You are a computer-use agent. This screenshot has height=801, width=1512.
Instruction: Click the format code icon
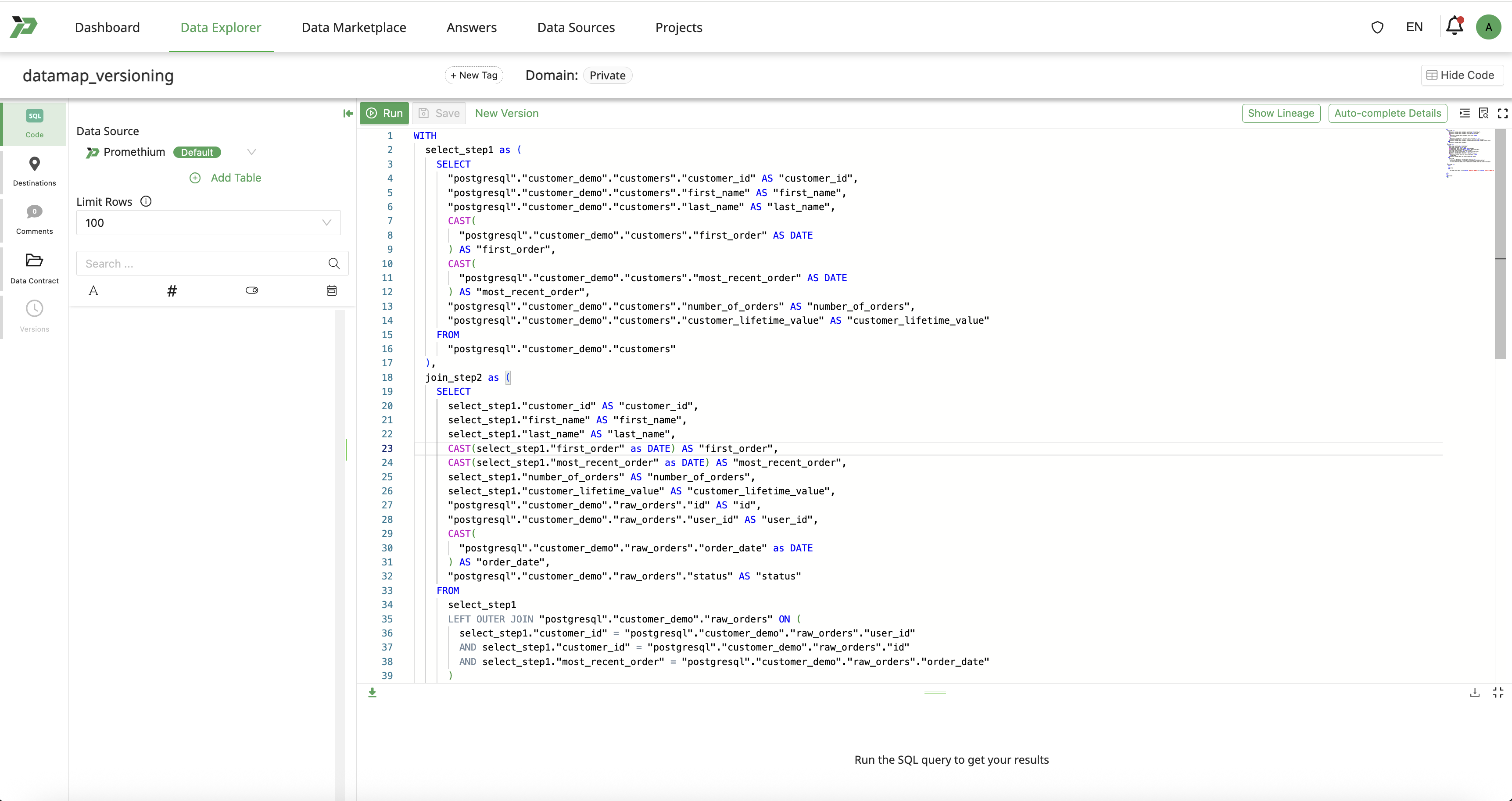[x=1465, y=113]
